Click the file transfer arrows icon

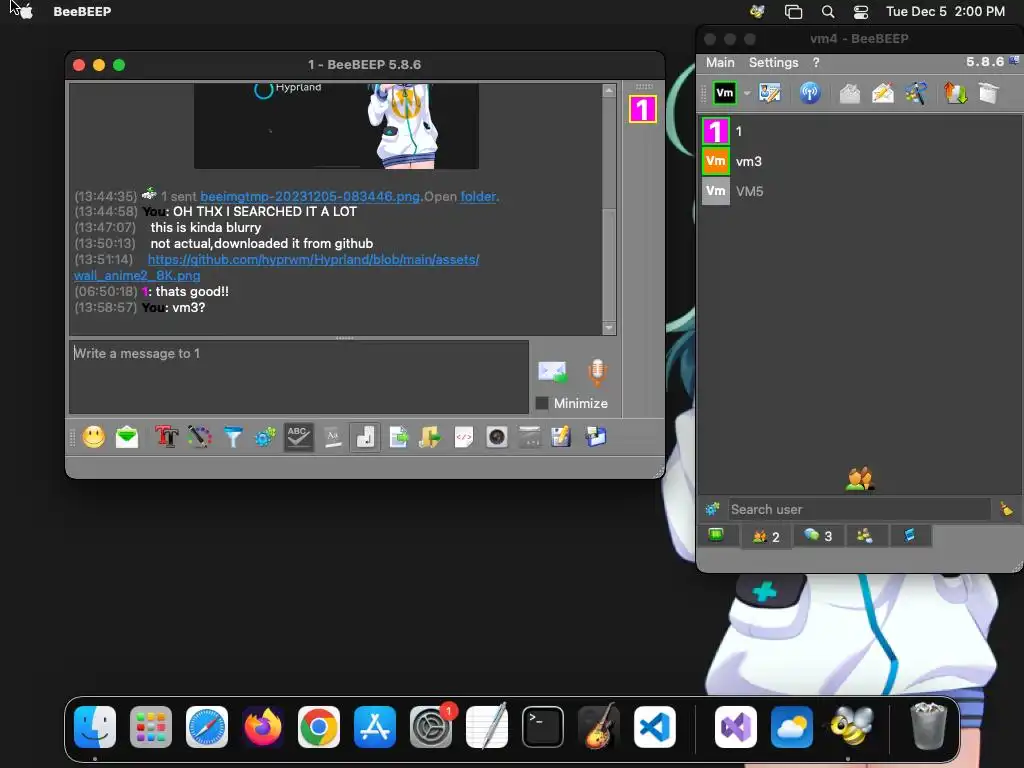[x=955, y=93]
